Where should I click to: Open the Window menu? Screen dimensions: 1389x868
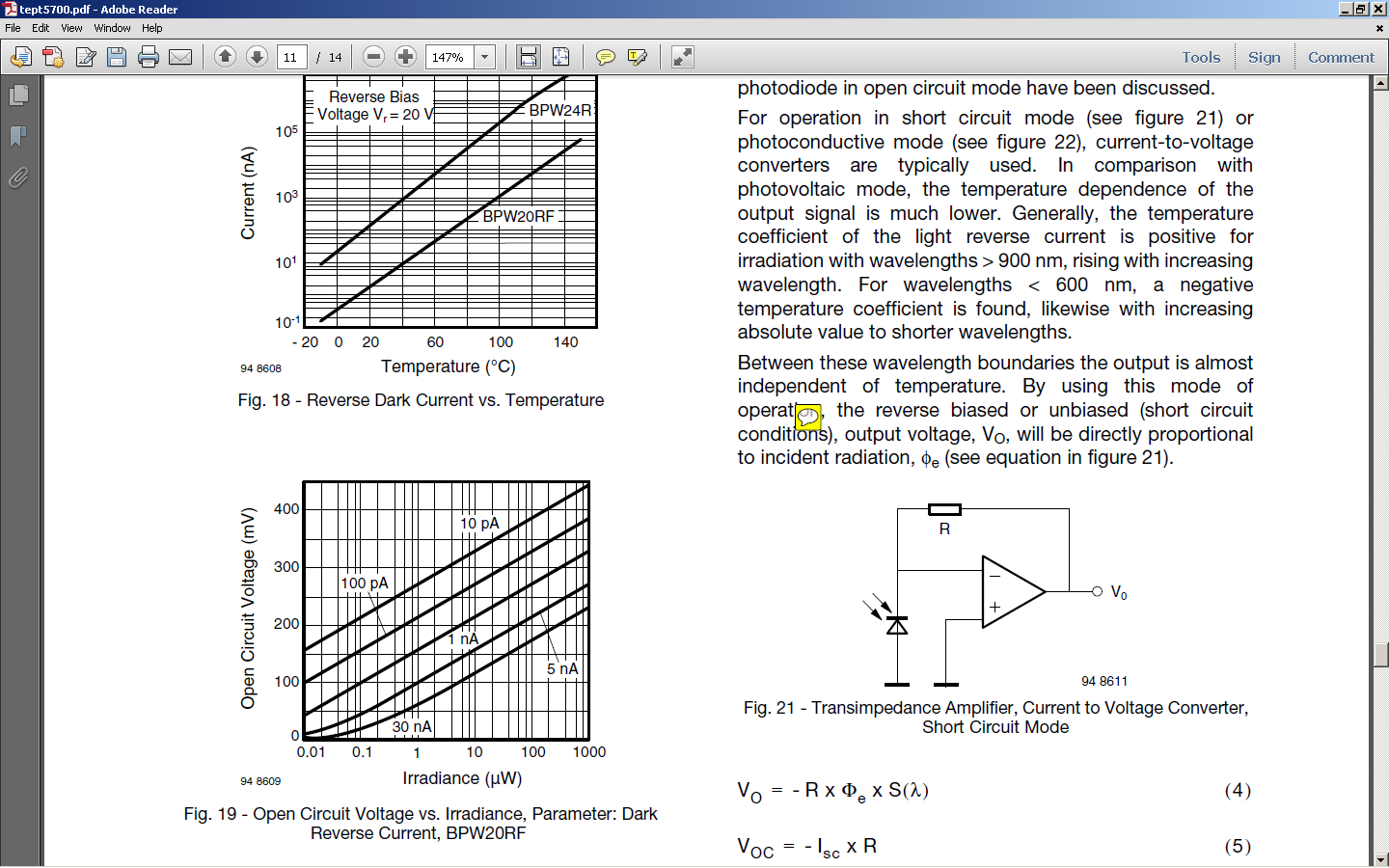pos(112,28)
